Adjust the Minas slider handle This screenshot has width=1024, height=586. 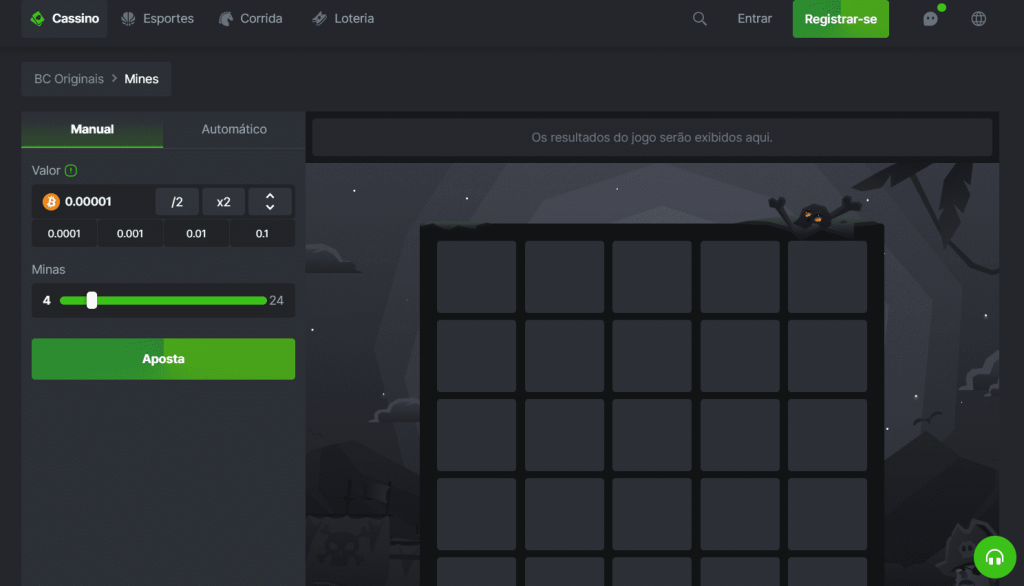click(x=92, y=299)
